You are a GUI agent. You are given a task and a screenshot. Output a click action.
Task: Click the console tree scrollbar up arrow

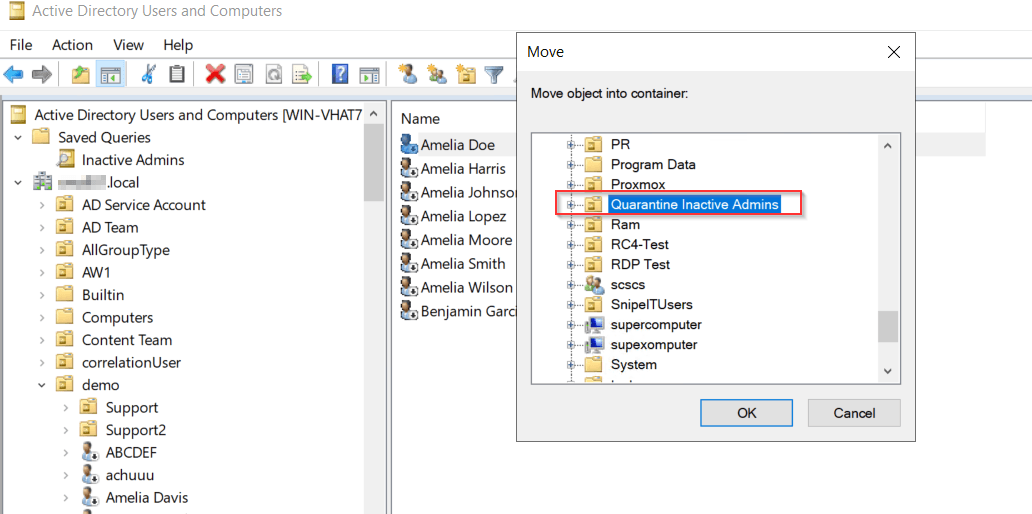click(x=374, y=114)
